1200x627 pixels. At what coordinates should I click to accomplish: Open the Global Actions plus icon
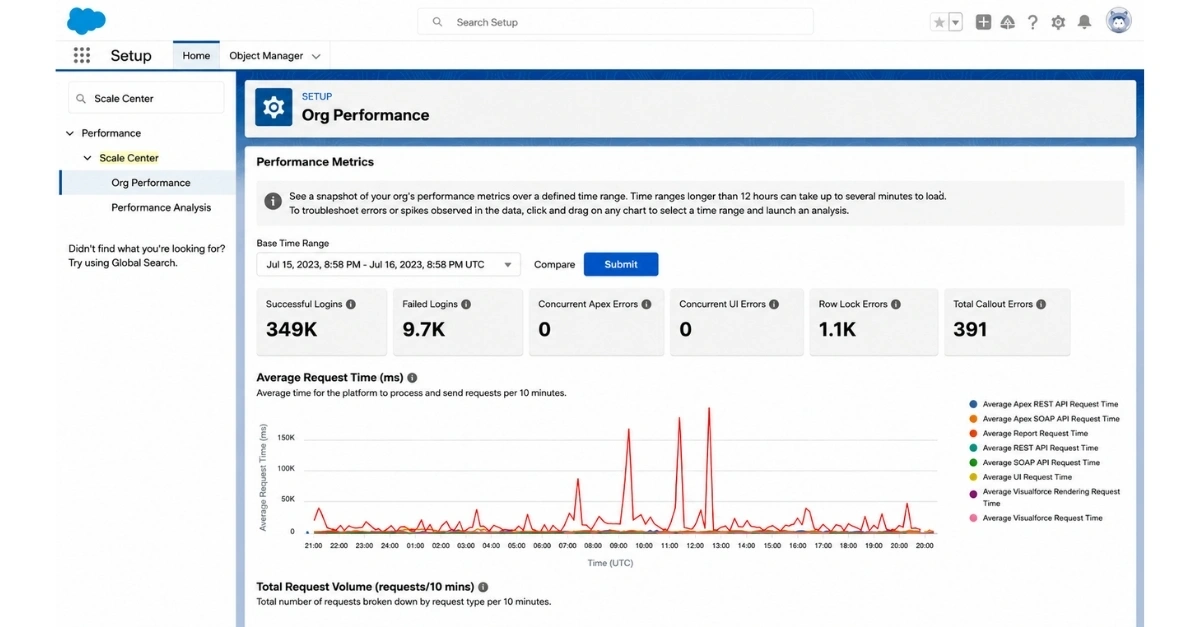pos(984,22)
